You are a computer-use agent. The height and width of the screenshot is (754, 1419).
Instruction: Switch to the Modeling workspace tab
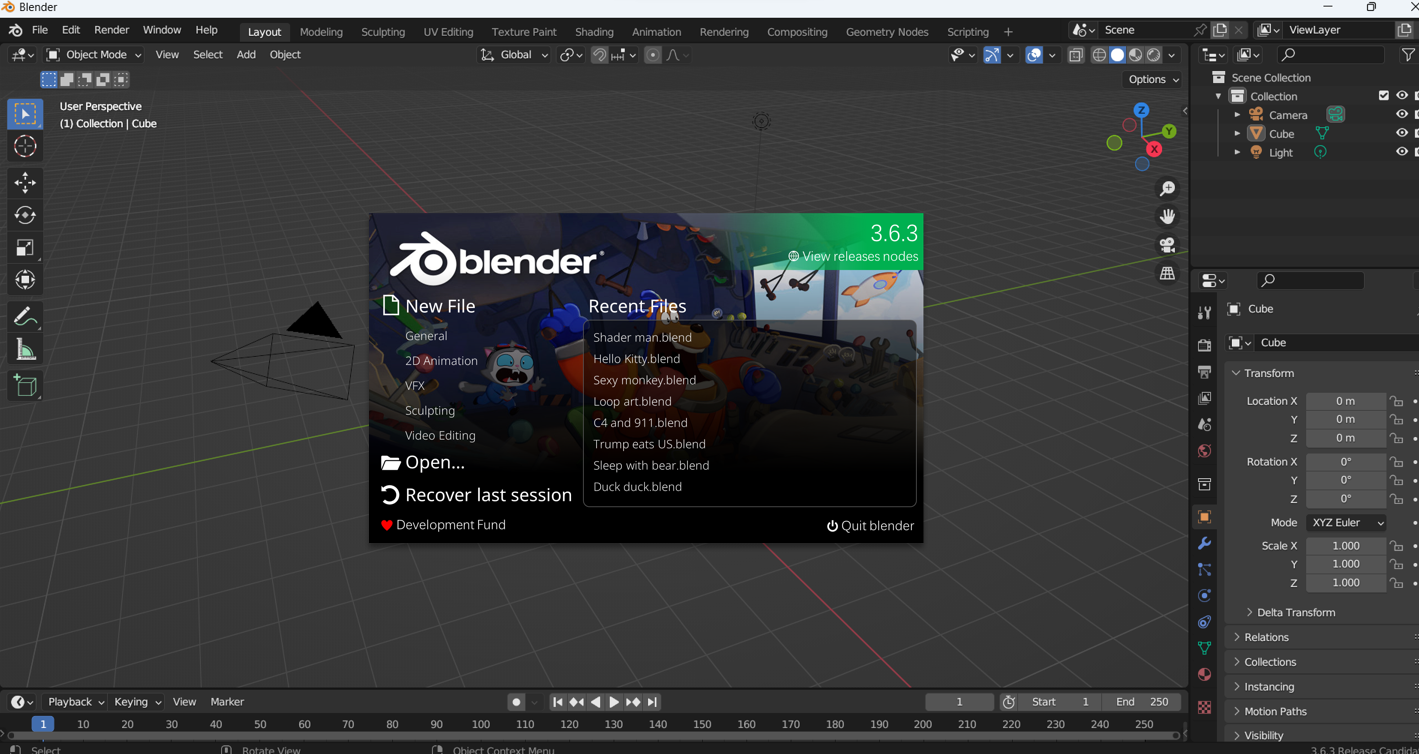click(x=321, y=32)
